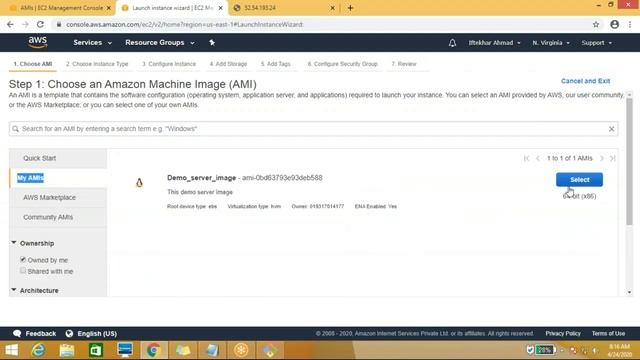Click the Linux penguin icon of Demo_server_image
The image size is (640, 360).
click(139, 182)
